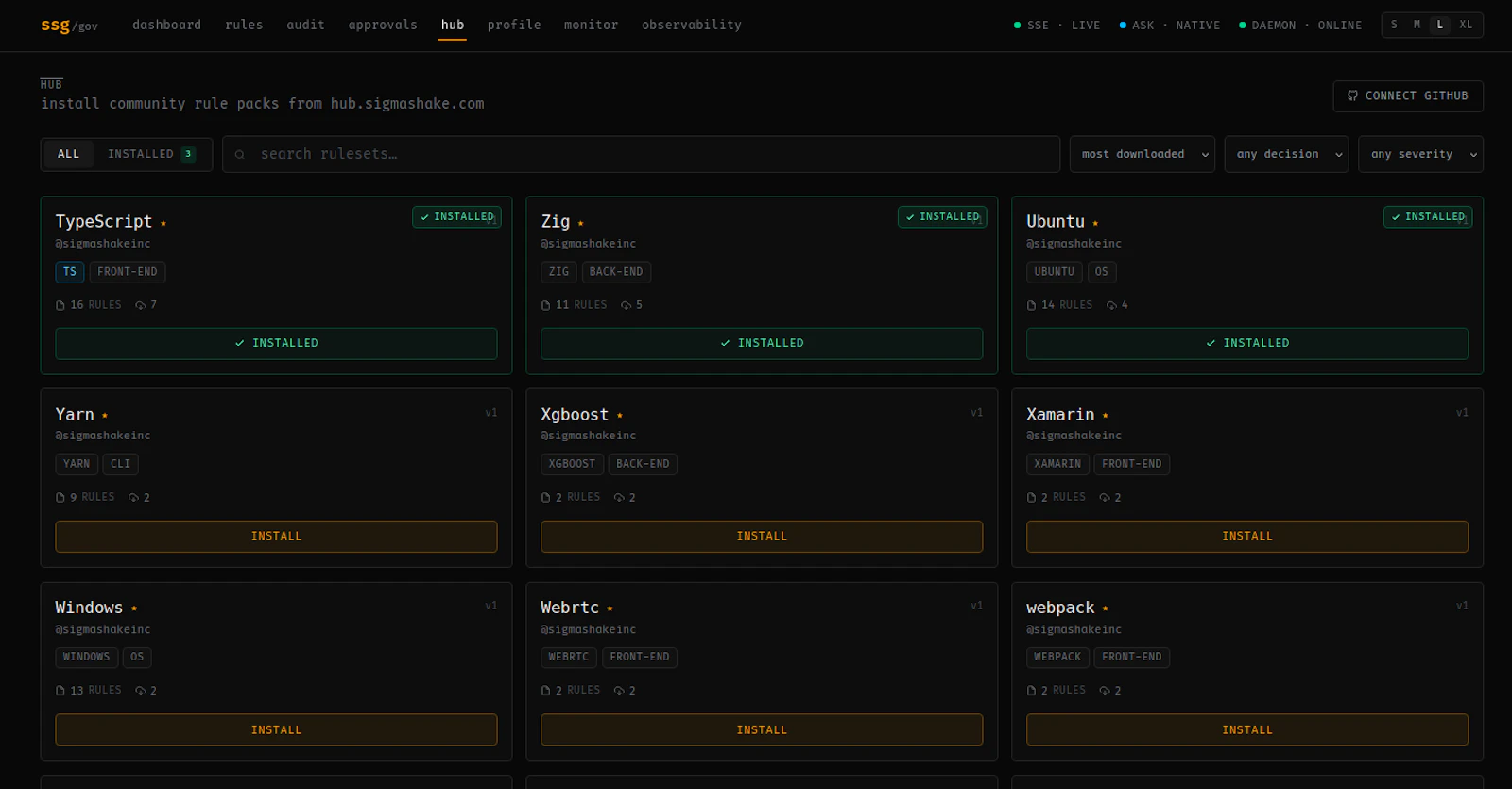This screenshot has height=789, width=1512.
Task: Install the Xgboost rule pack
Action: coord(762,537)
